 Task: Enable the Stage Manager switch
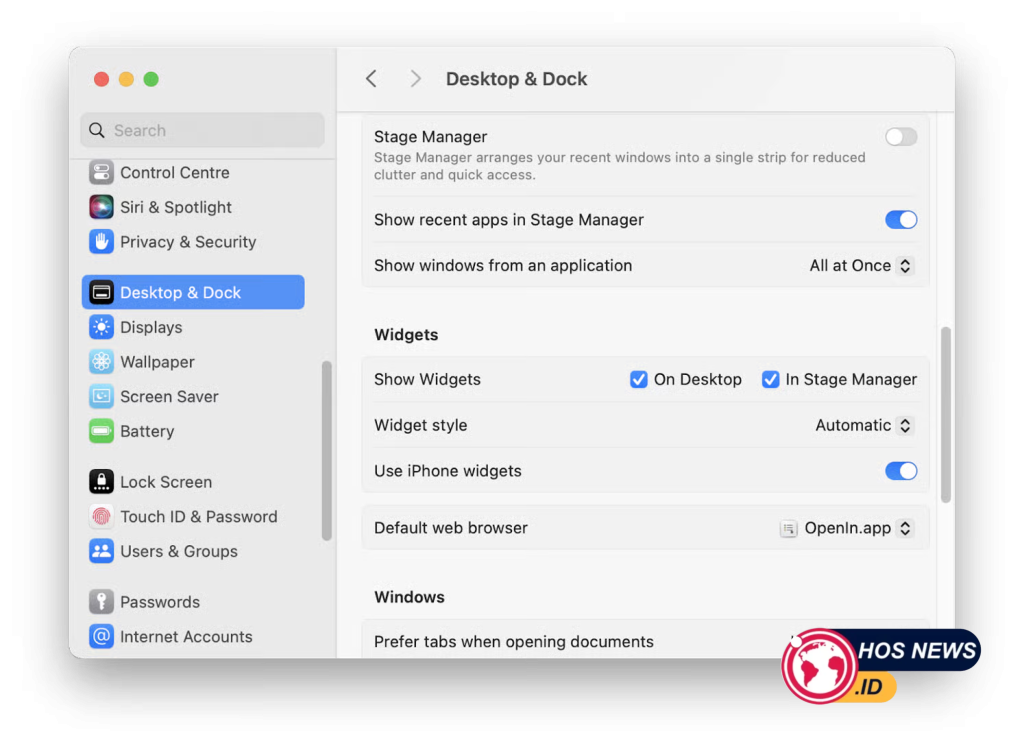pyautogui.click(x=901, y=137)
